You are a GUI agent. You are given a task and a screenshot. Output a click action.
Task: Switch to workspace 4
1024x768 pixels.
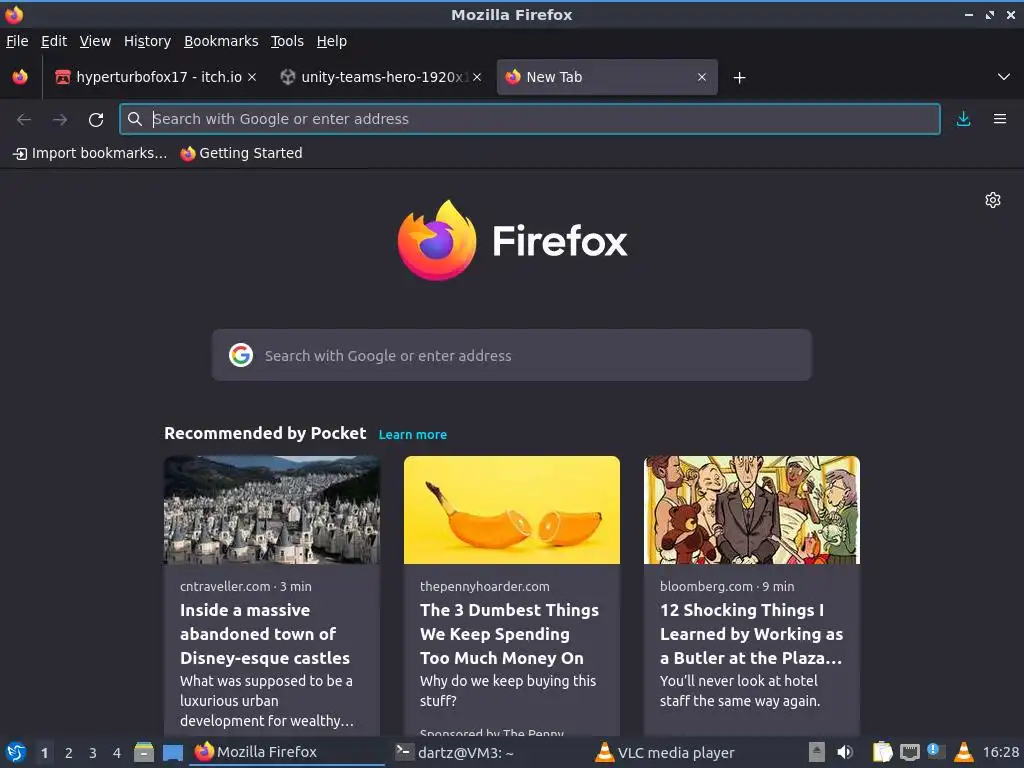click(x=117, y=753)
